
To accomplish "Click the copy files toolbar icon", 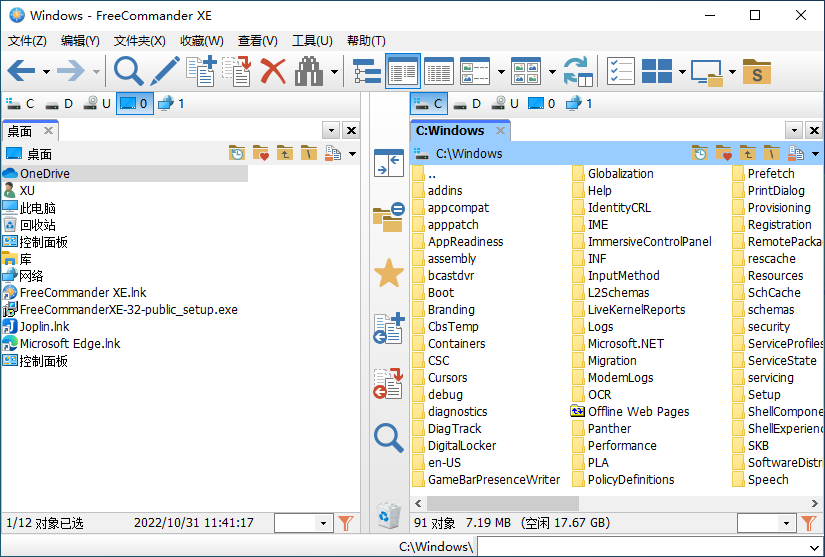I will click(x=201, y=70).
